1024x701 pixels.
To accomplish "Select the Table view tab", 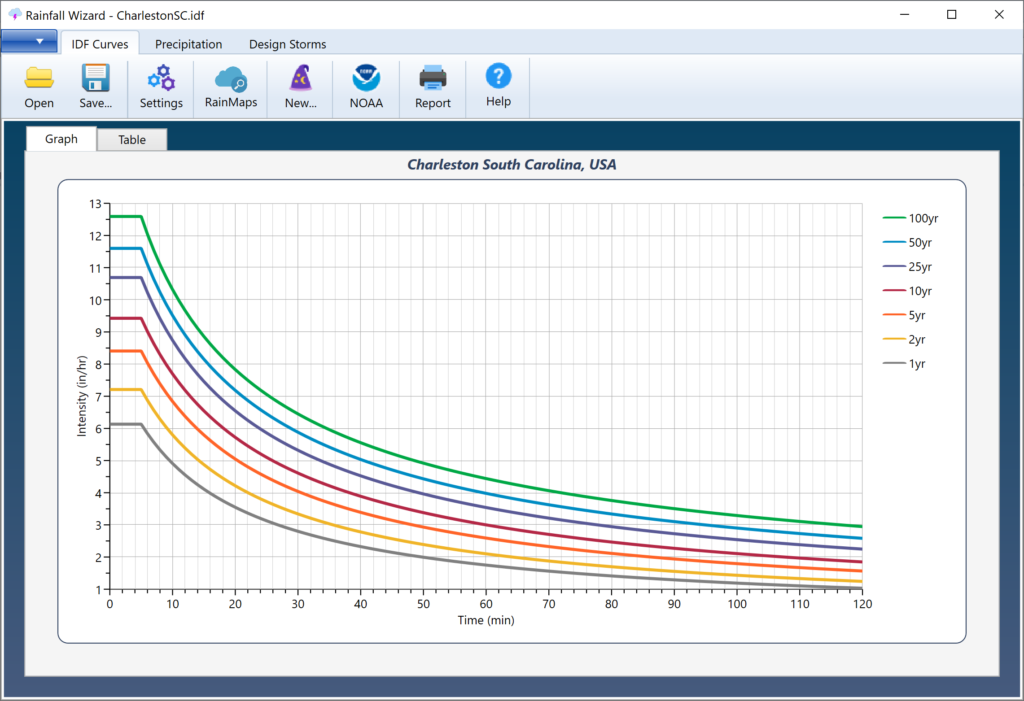I will (132, 139).
